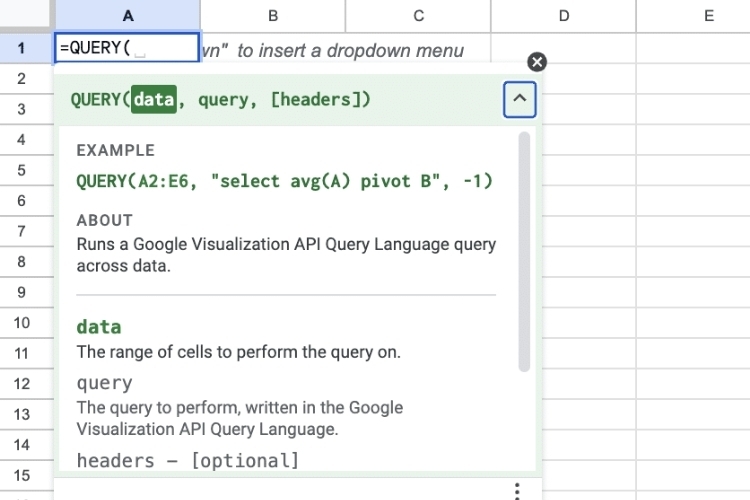The height and width of the screenshot is (500, 750).
Task: Open the three-dot menu below the help panel
Action: [517, 491]
